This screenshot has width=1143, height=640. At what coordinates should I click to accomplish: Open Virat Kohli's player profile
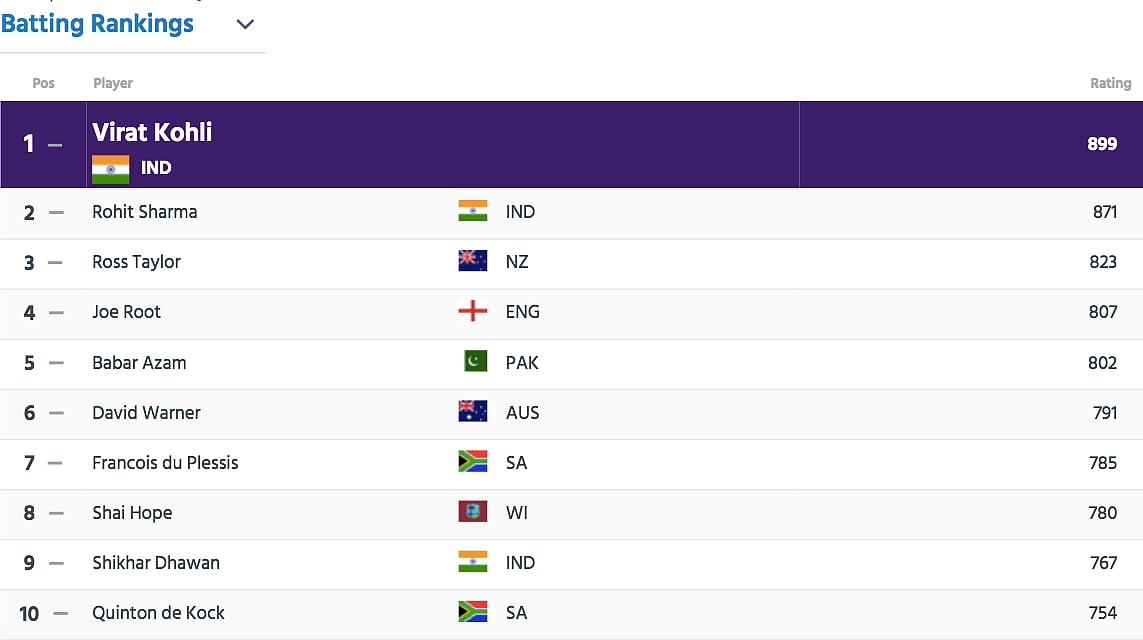pyautogui.click(x=152, y=132)
